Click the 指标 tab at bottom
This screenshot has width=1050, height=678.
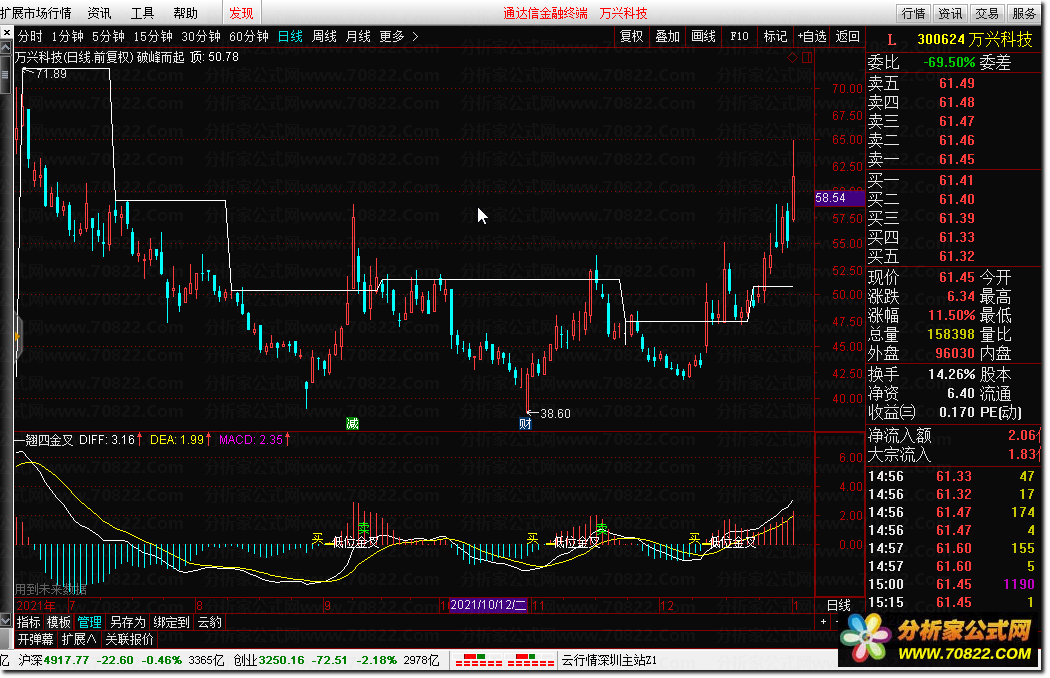point(29,622)
